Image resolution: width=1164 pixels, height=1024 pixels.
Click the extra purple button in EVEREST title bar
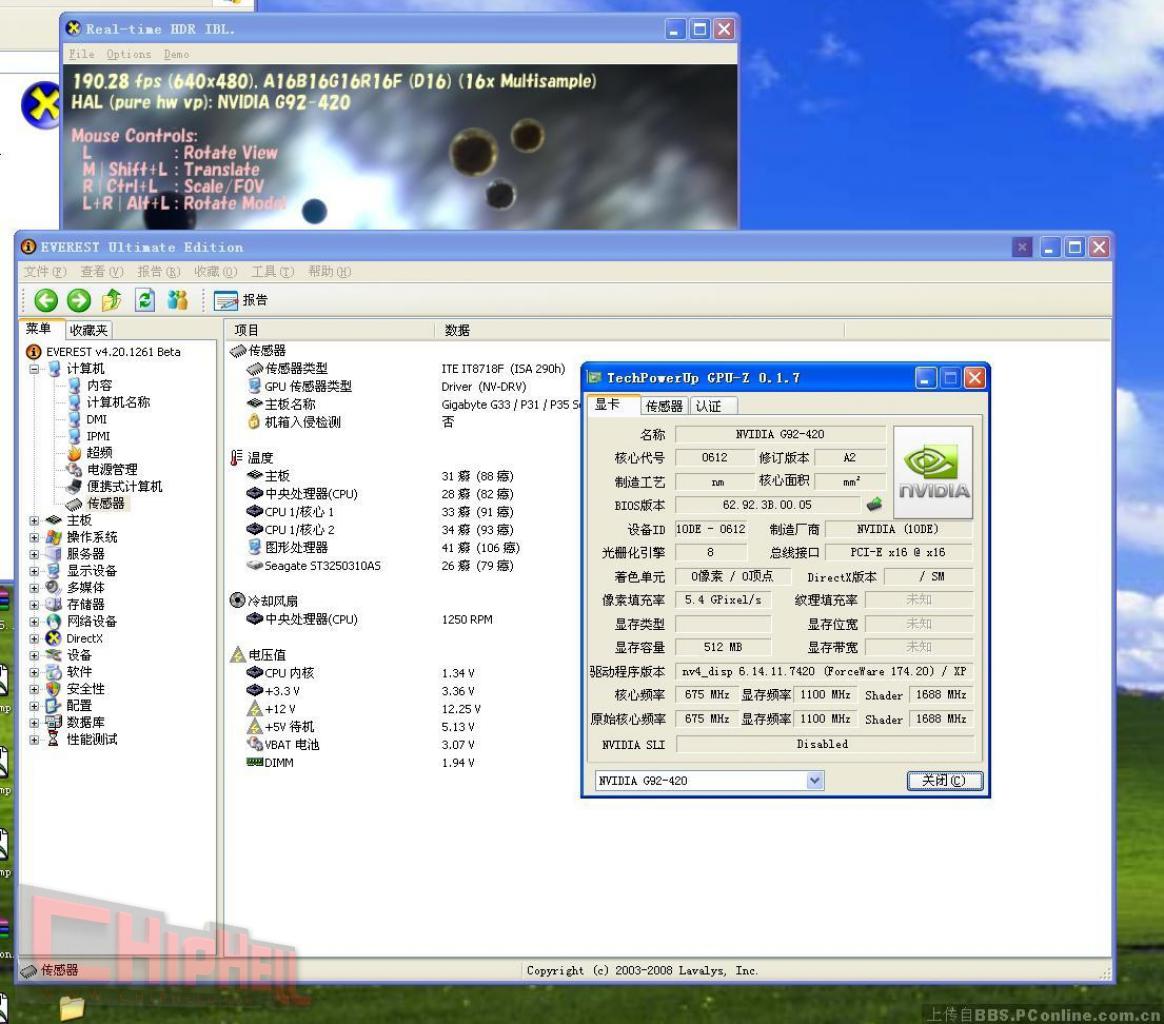[1022, 247]
